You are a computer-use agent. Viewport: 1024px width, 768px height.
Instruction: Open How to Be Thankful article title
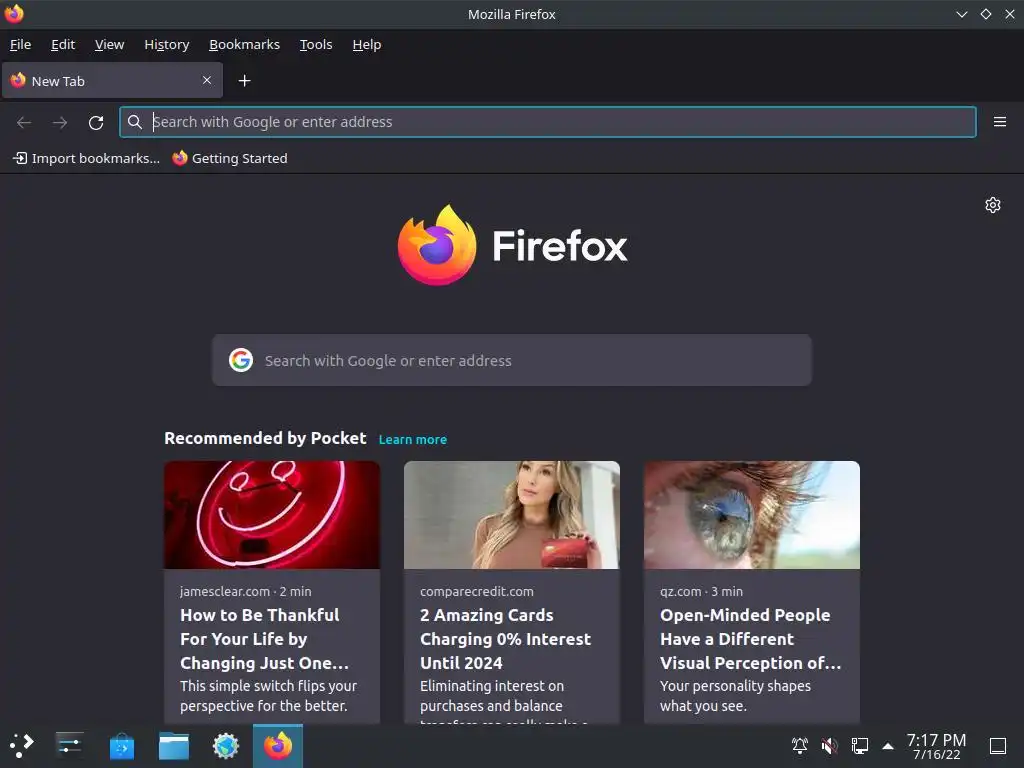pos(264,639)
